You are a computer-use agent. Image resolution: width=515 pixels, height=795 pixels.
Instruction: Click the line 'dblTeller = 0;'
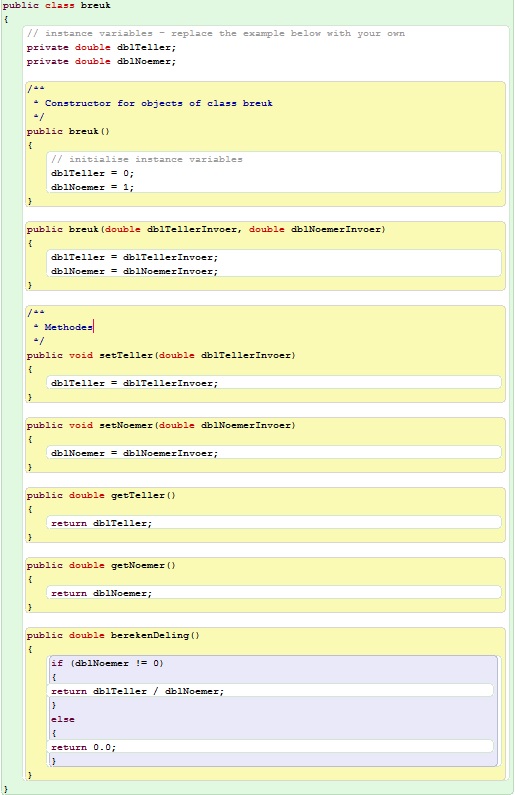click(92, 173)
